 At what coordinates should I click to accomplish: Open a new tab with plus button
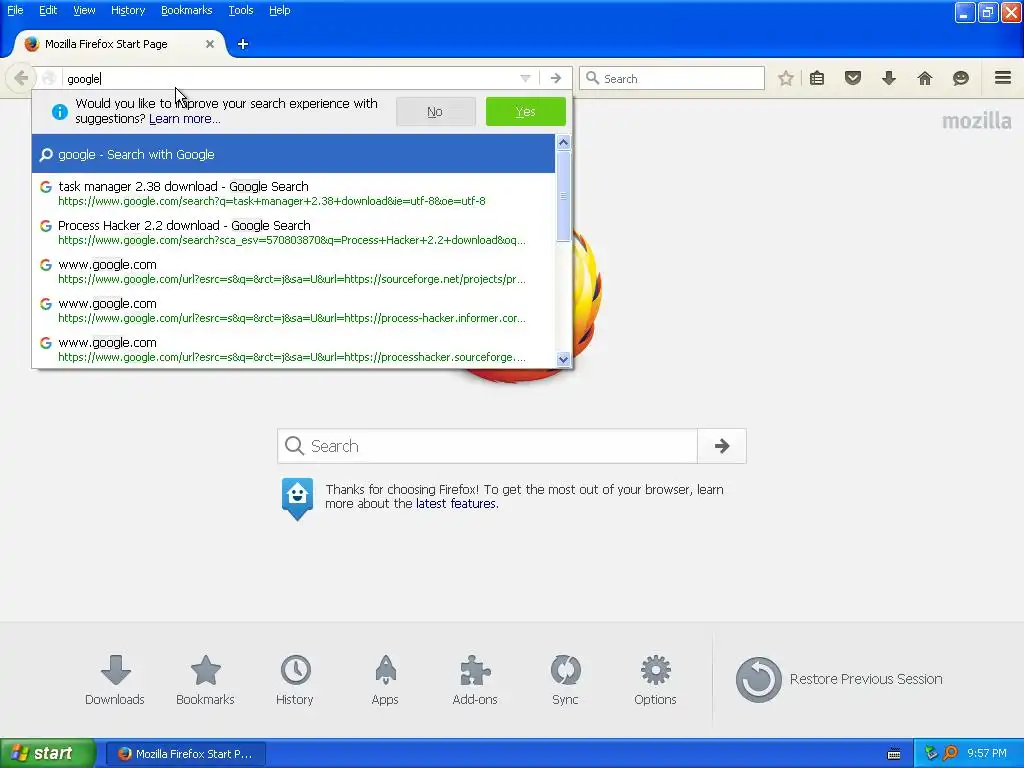[243, 44]
